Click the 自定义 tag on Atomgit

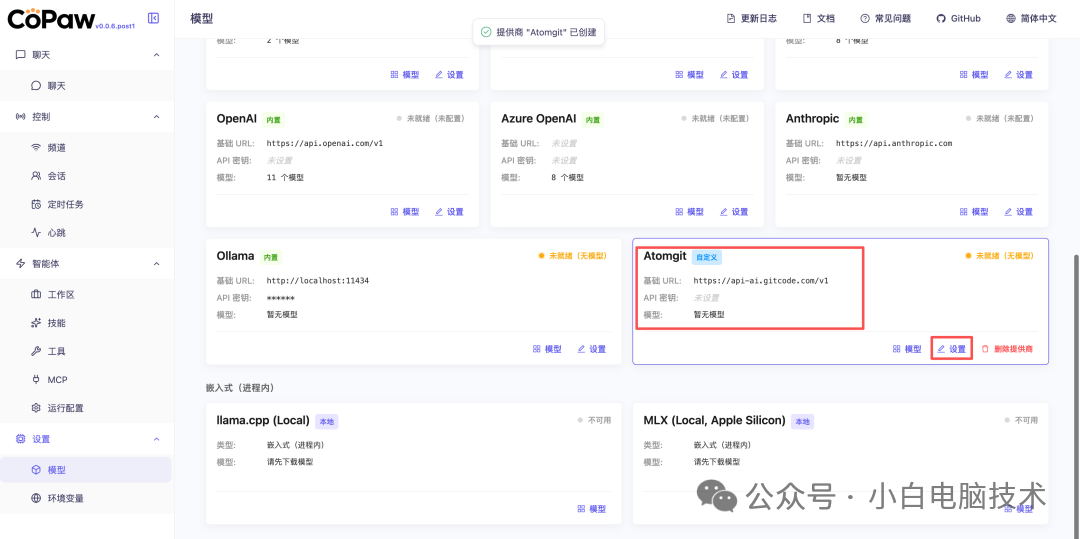tap(707, 257)
